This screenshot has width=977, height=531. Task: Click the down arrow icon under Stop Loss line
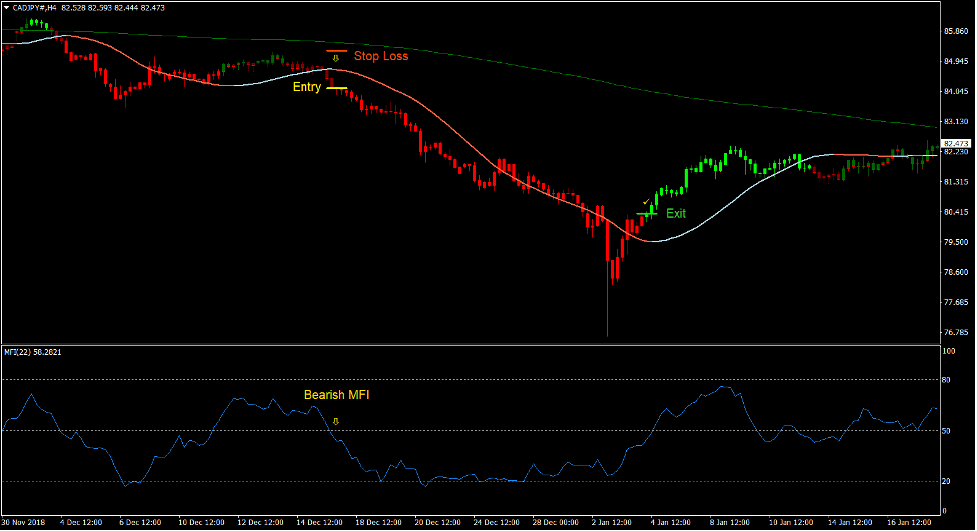[x=335, y=59]
